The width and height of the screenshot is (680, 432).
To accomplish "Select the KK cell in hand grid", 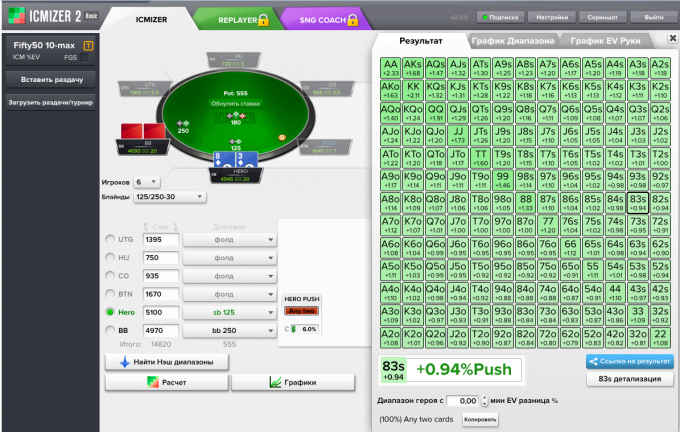I will [413, 91].
